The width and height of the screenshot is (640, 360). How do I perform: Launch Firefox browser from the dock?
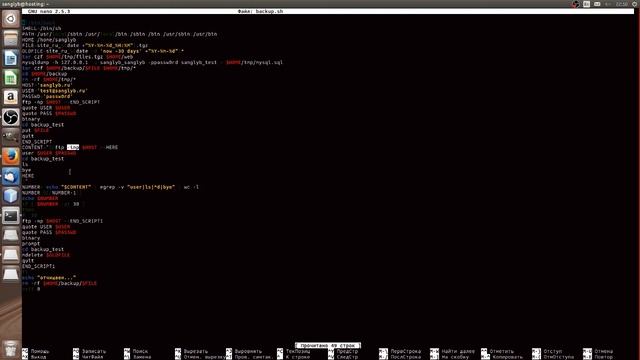[x=11, y=157]
